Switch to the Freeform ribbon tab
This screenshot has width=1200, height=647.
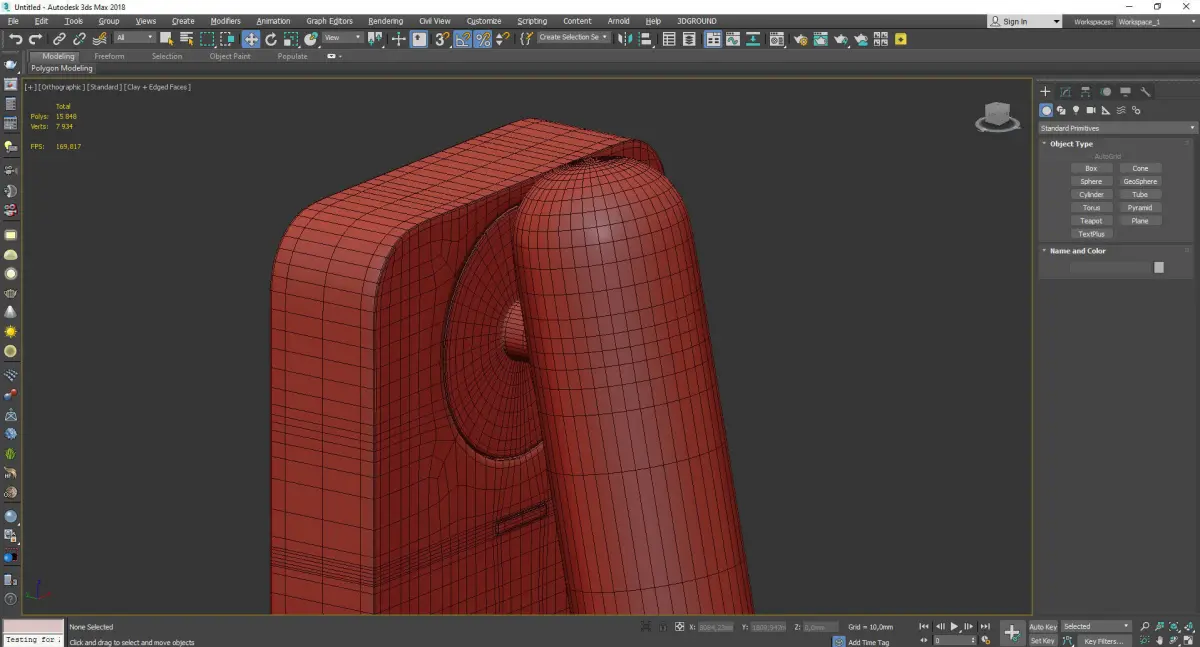pos(109,56)
